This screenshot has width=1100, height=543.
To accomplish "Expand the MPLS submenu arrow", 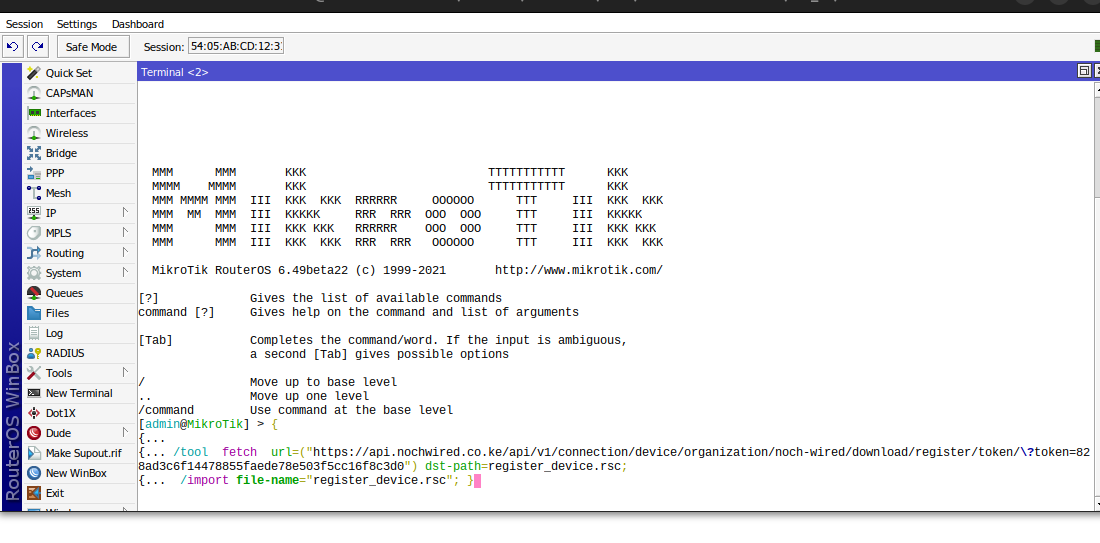I will (125, 232).
